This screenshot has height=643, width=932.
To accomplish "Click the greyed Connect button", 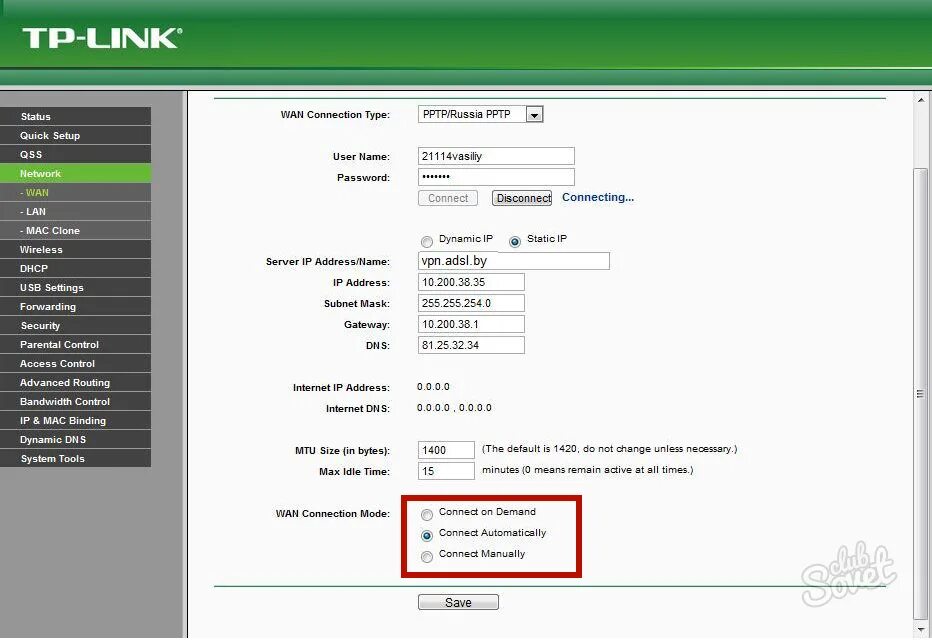I will [x=448, y=198].
